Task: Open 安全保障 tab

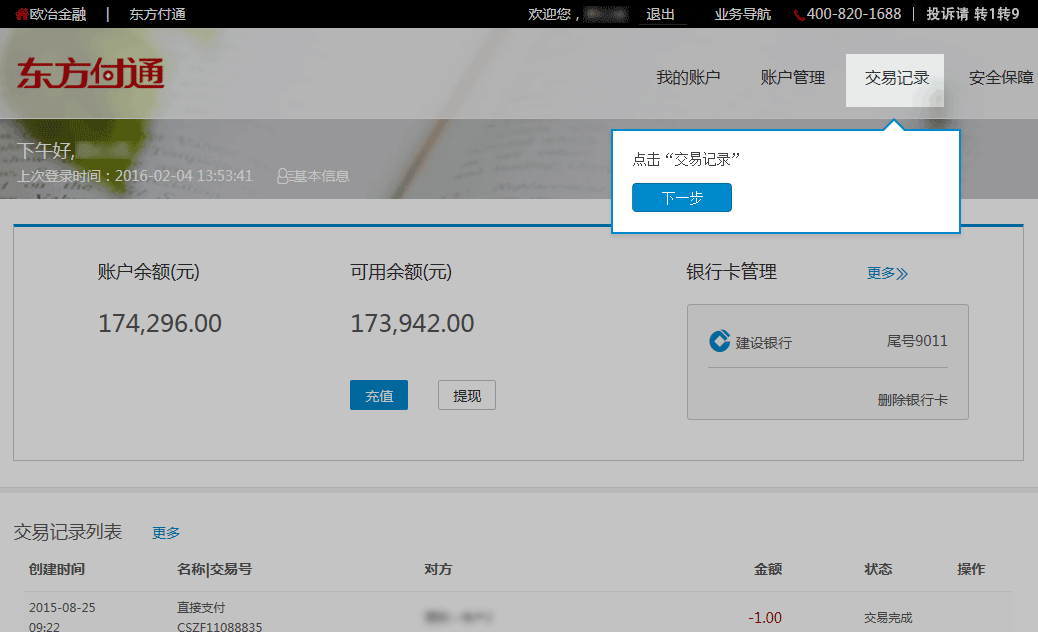Action: [1001, 77]
